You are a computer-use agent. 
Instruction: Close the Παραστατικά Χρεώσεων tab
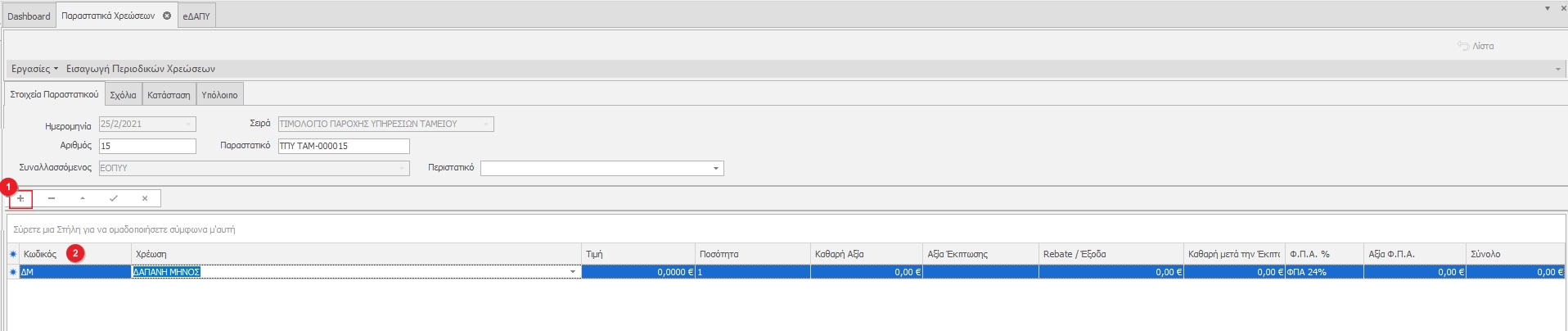click(167, 16)
